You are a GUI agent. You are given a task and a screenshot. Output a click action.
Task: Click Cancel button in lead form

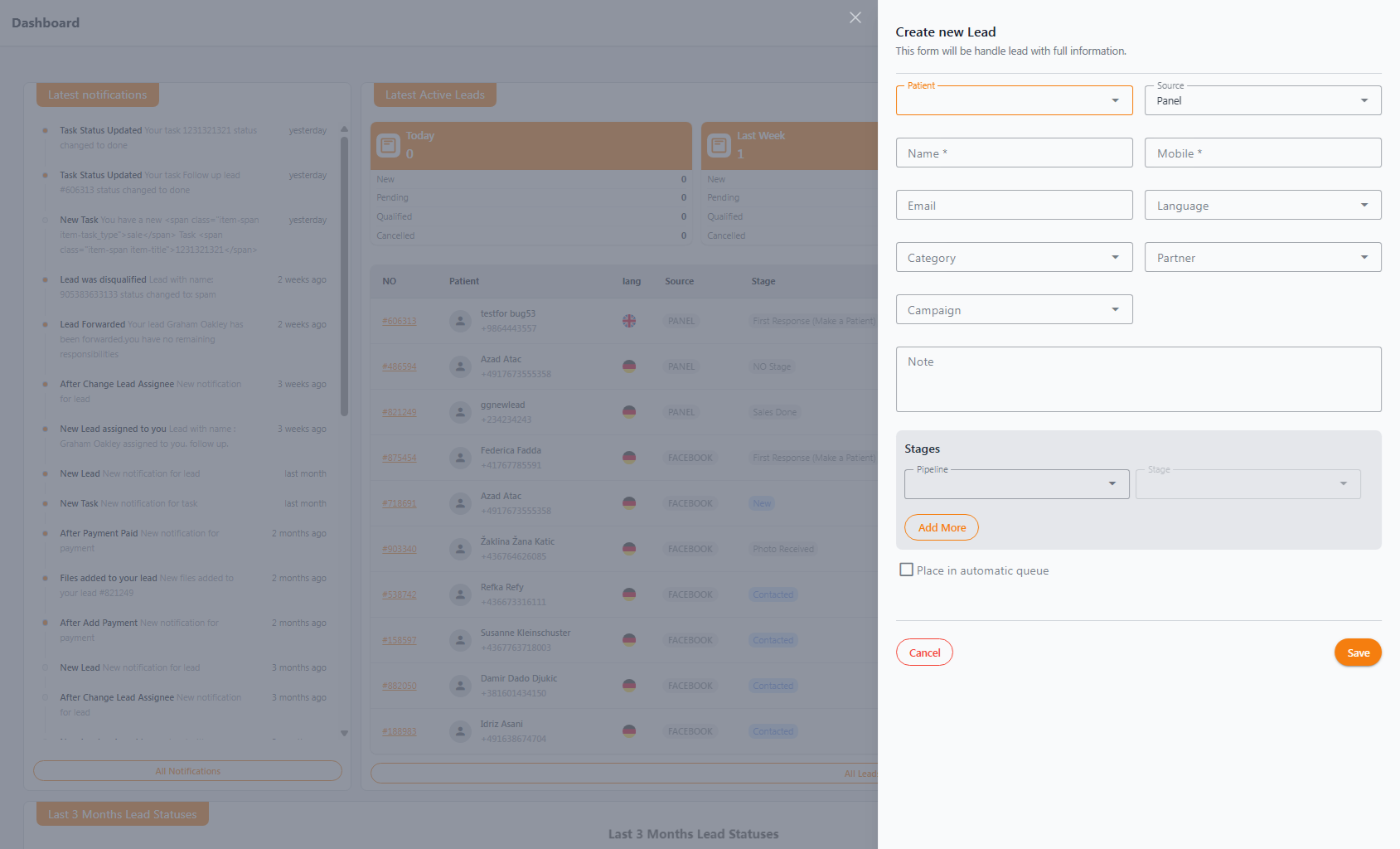tap(924, 653)
